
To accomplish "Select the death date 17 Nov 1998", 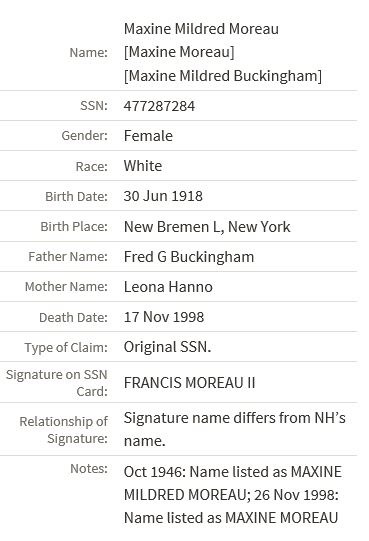I will [x=164, y=317].
